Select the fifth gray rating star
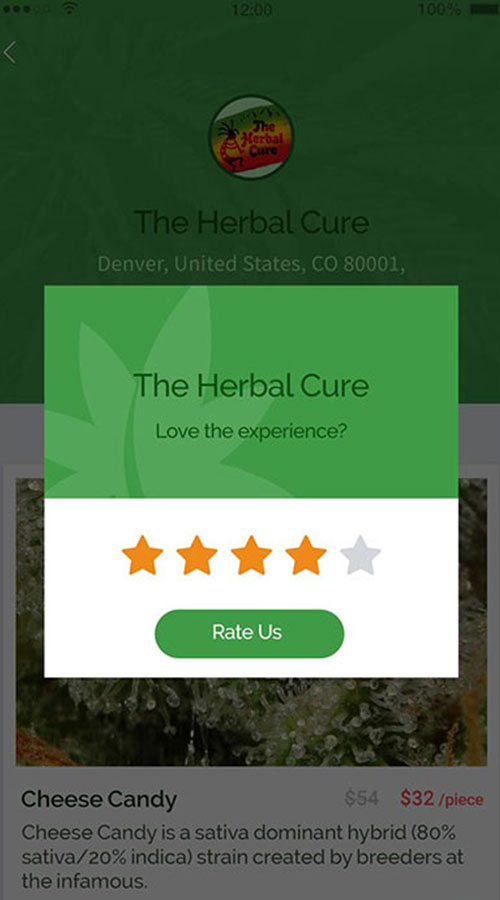Screen dimensions: 500x900 361,555
